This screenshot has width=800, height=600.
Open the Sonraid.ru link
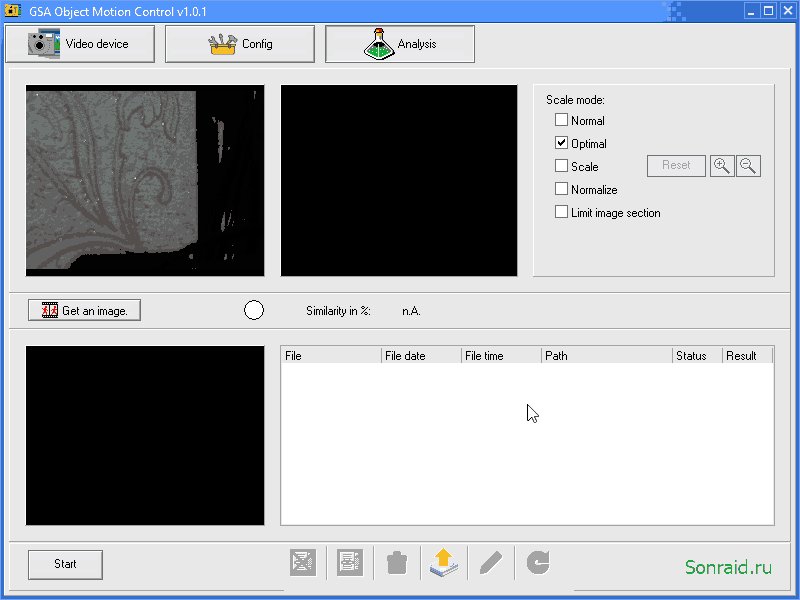click(x=728, y=567)
